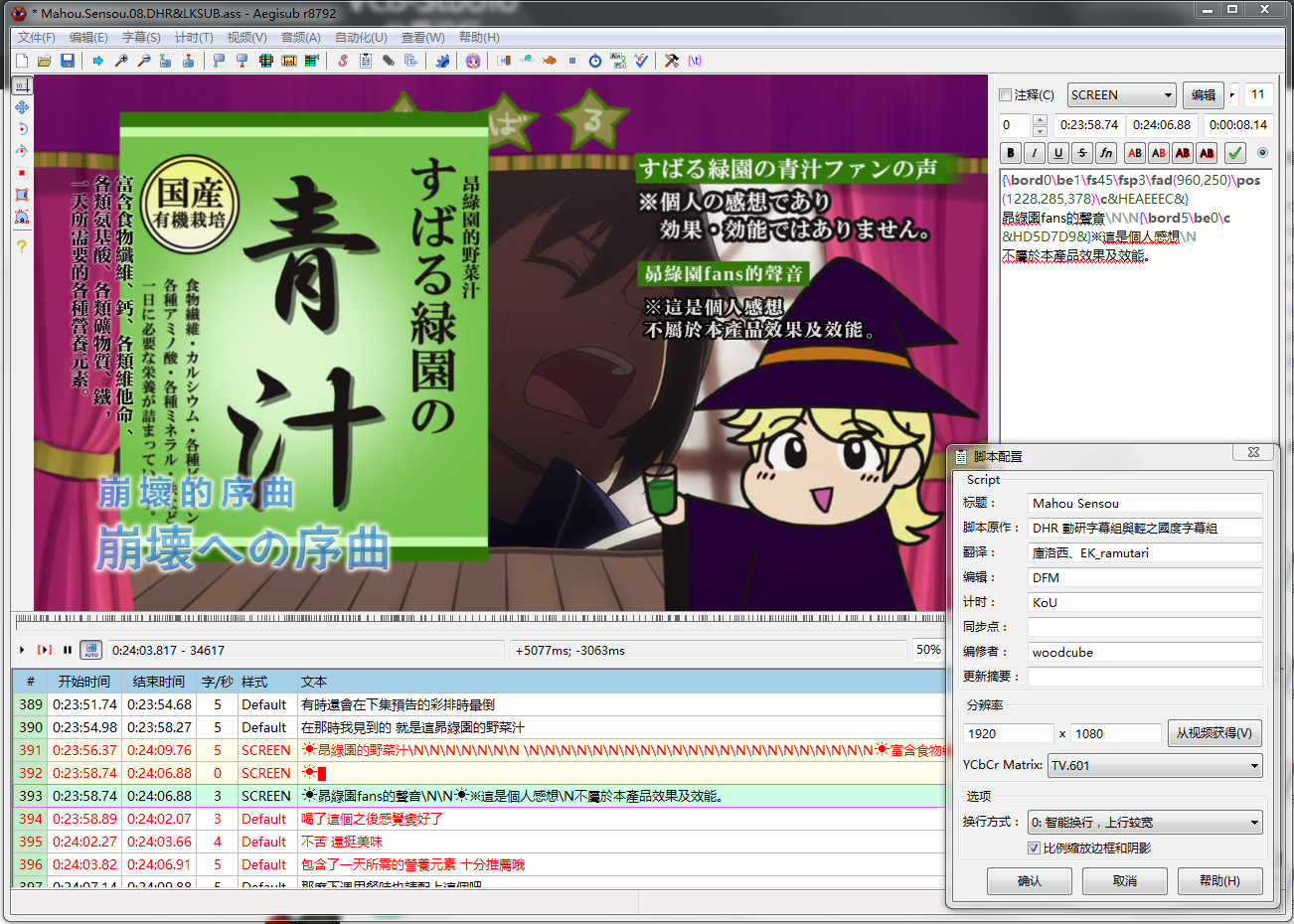
Task: Click the 从视频获得(V) button
Action: pyautogui.click(x=1214, y=733)
